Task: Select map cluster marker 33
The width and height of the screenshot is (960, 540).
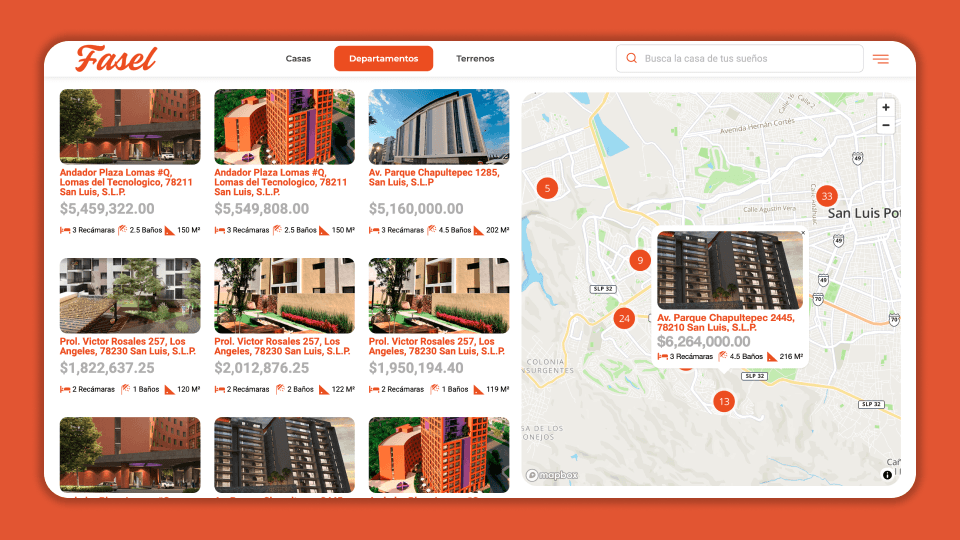Action: (x=827, y=196)
